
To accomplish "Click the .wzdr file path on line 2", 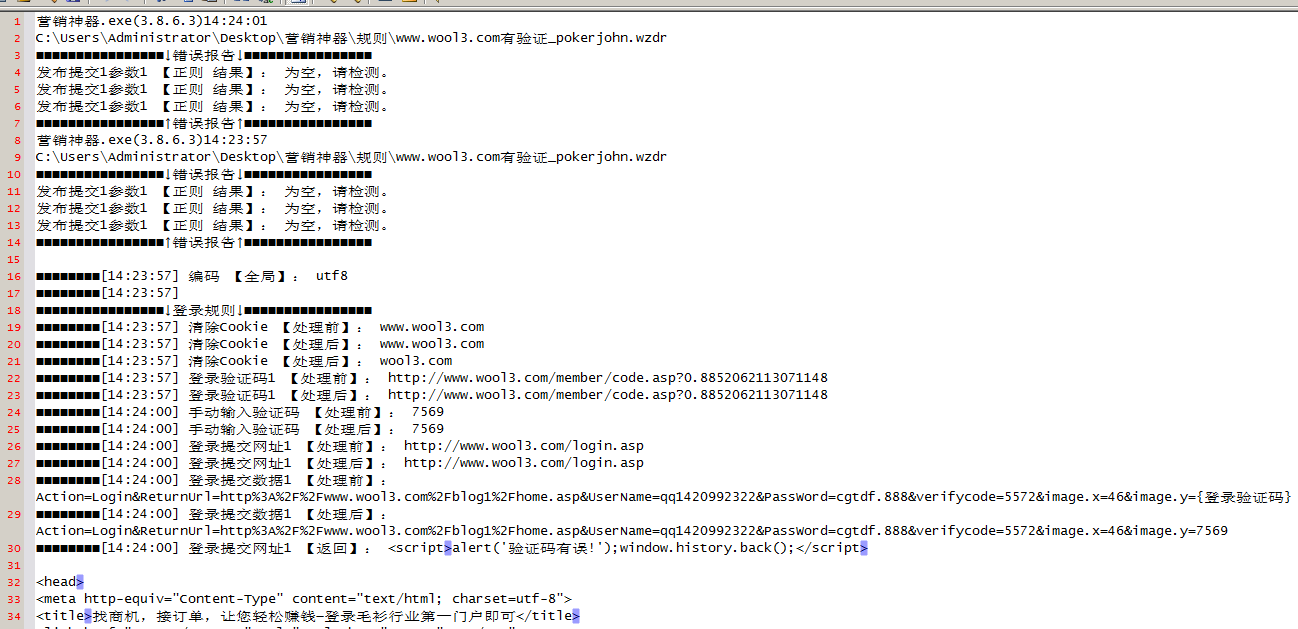I will 350,38.
